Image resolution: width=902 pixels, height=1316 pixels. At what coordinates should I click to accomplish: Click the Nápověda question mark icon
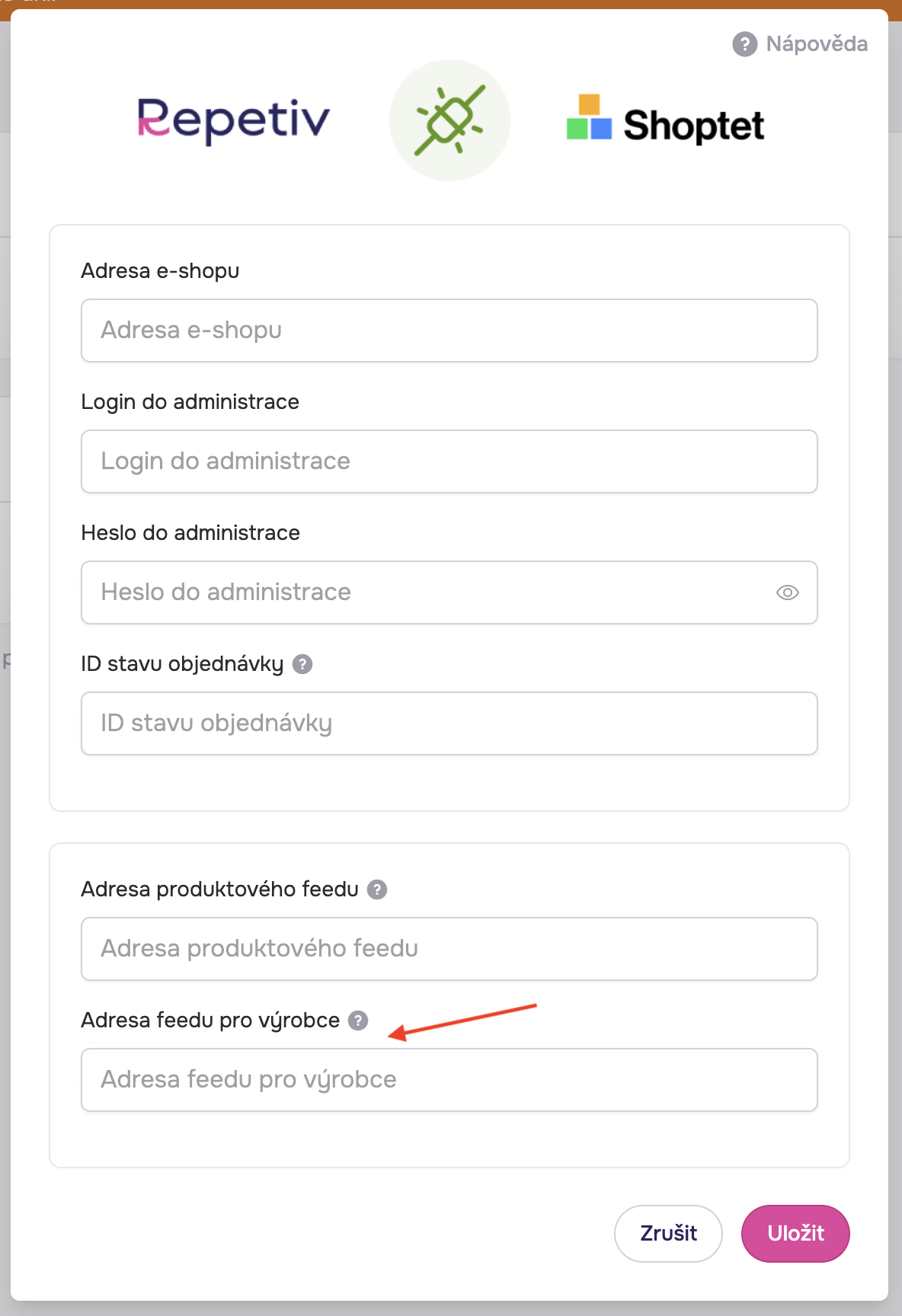744,44
